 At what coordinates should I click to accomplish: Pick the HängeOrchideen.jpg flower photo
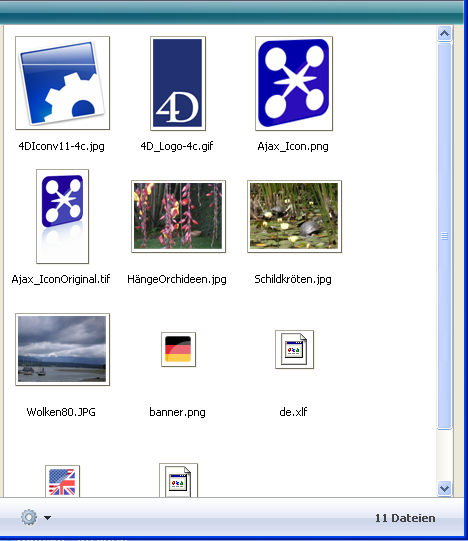point(178,216)
